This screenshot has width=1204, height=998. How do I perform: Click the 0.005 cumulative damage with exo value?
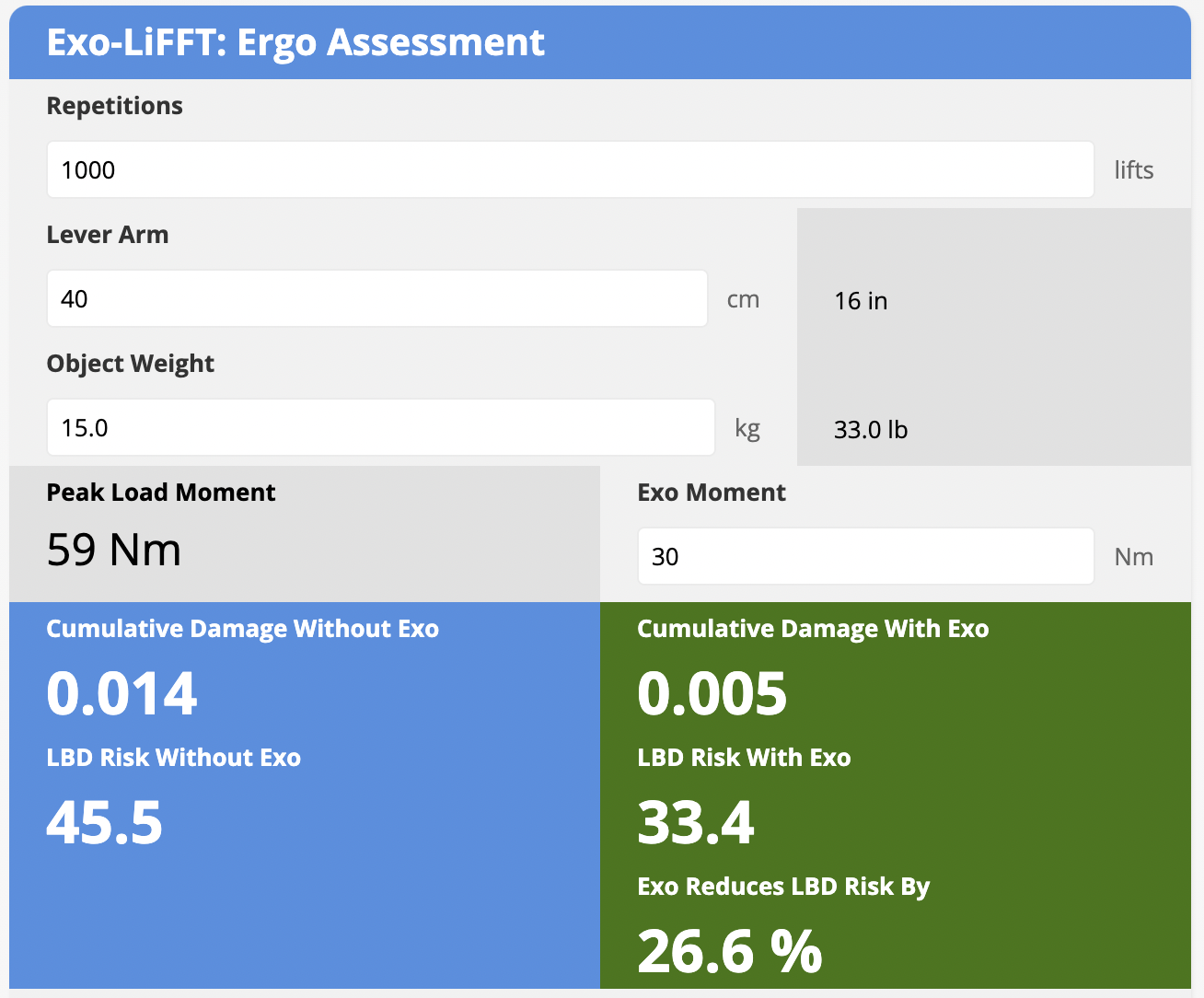coord(712,693)
